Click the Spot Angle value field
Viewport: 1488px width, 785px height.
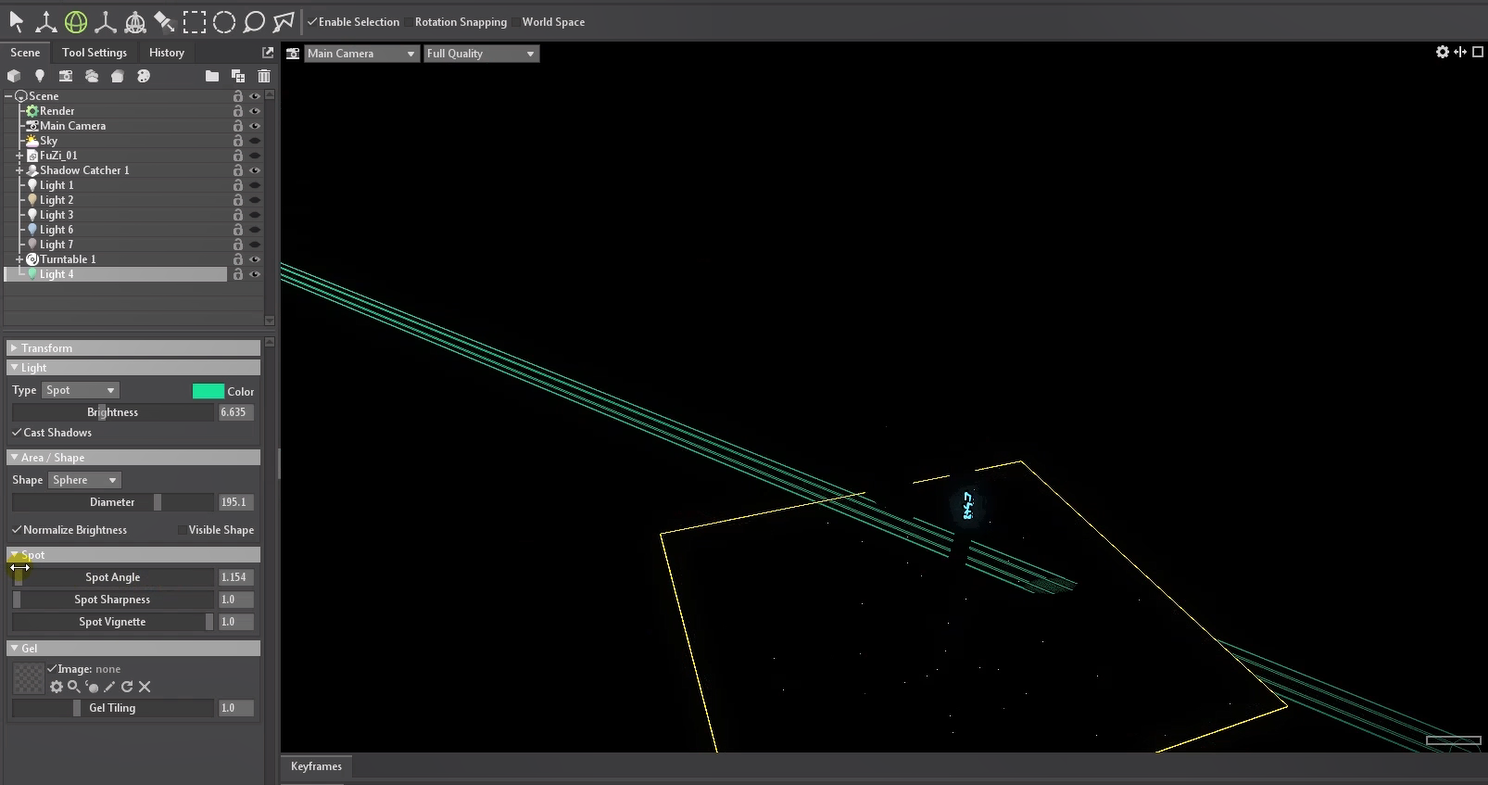tap(236, 578)
